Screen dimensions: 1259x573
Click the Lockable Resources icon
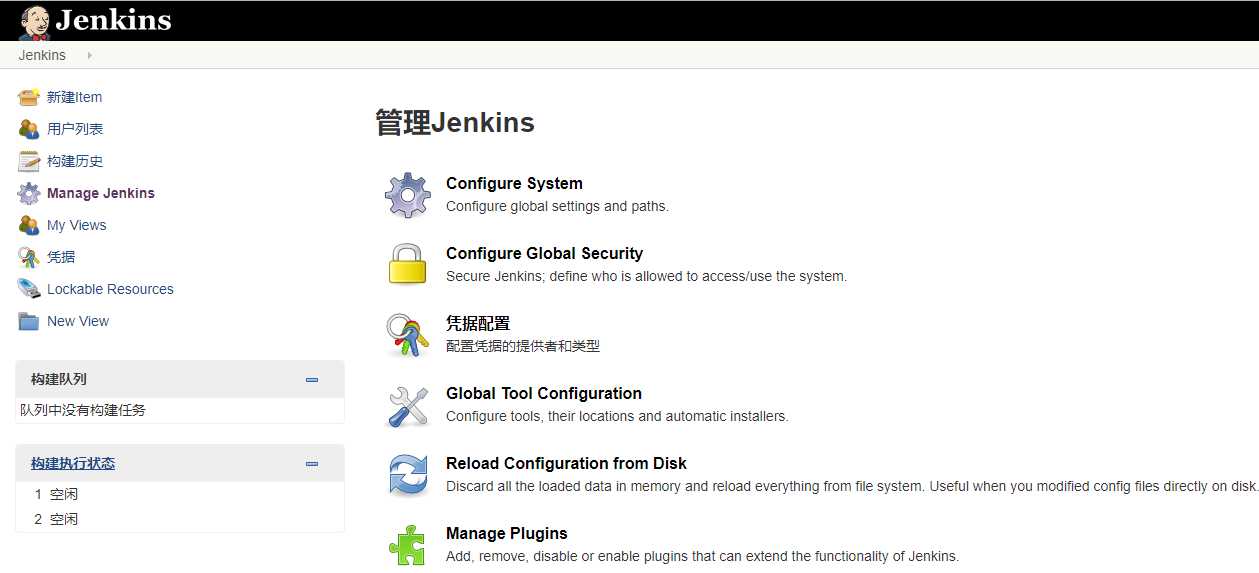click(x=29, y=289)
